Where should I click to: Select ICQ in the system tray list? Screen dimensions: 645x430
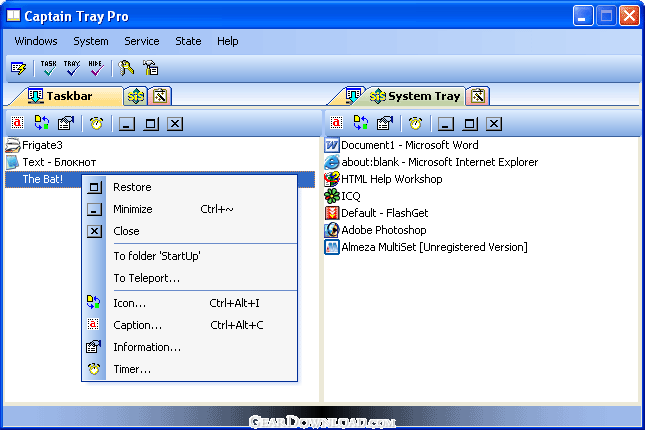coord(350,196)
